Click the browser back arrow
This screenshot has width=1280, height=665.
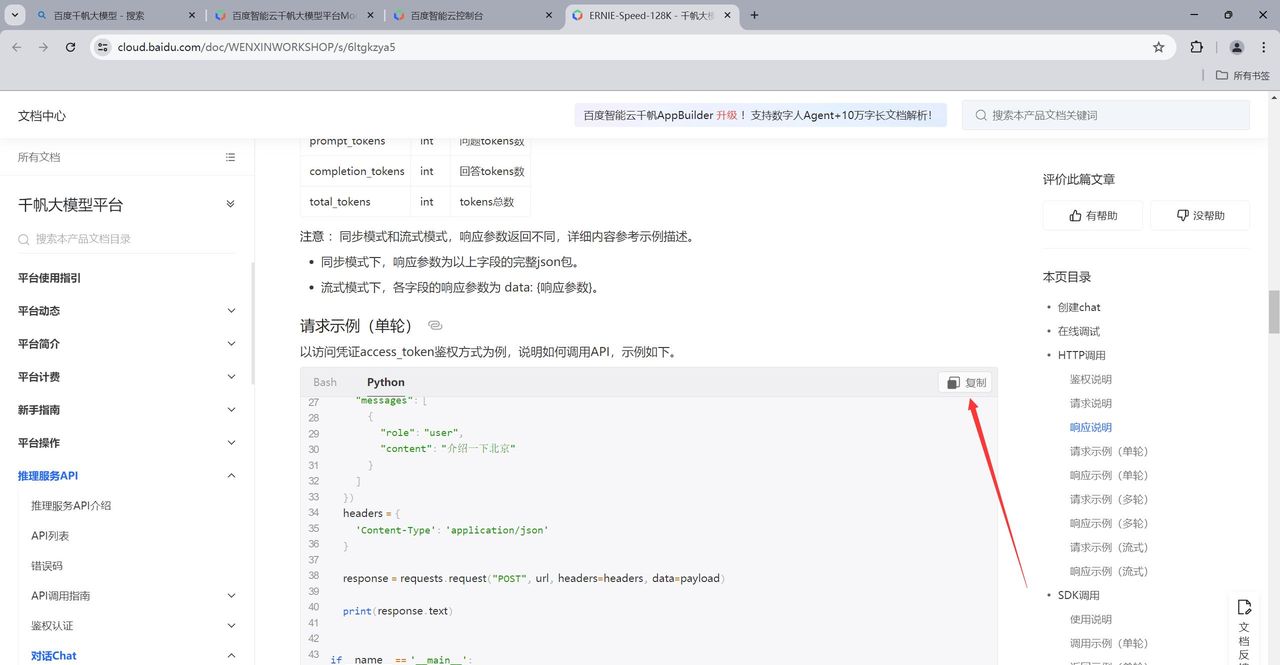pos(17,47)
